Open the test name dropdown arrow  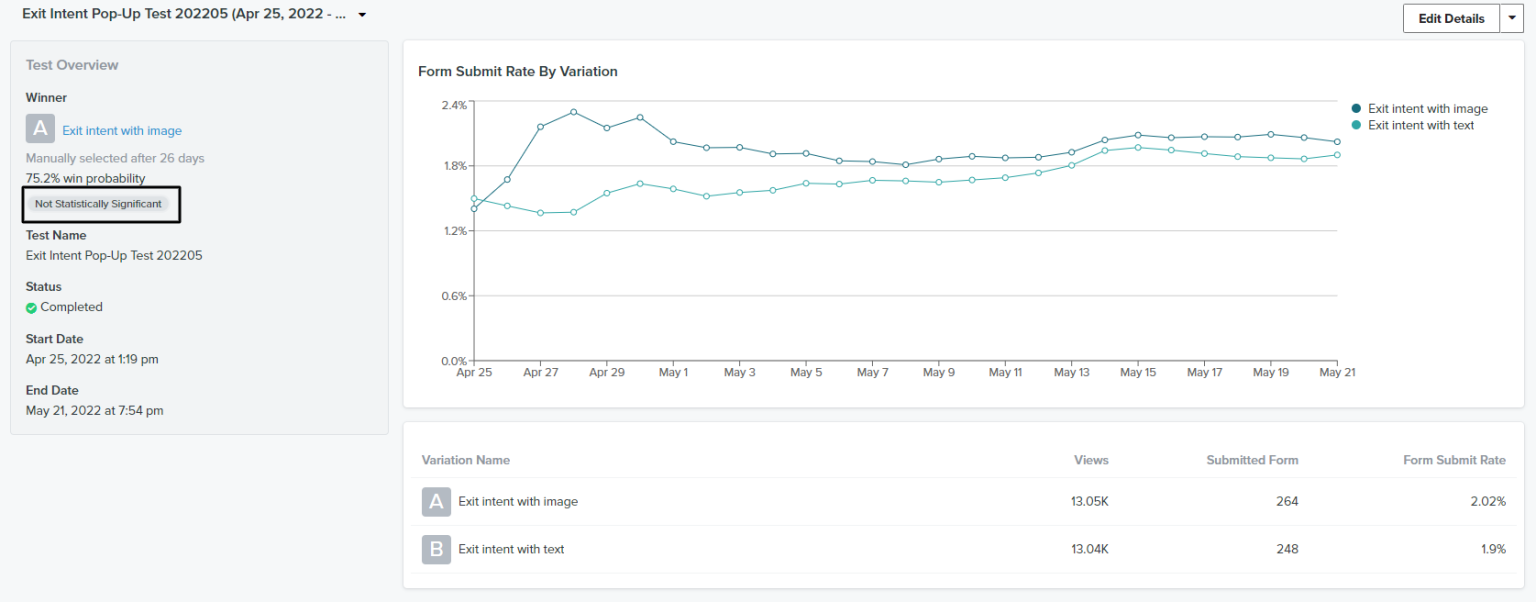(362, 15)
